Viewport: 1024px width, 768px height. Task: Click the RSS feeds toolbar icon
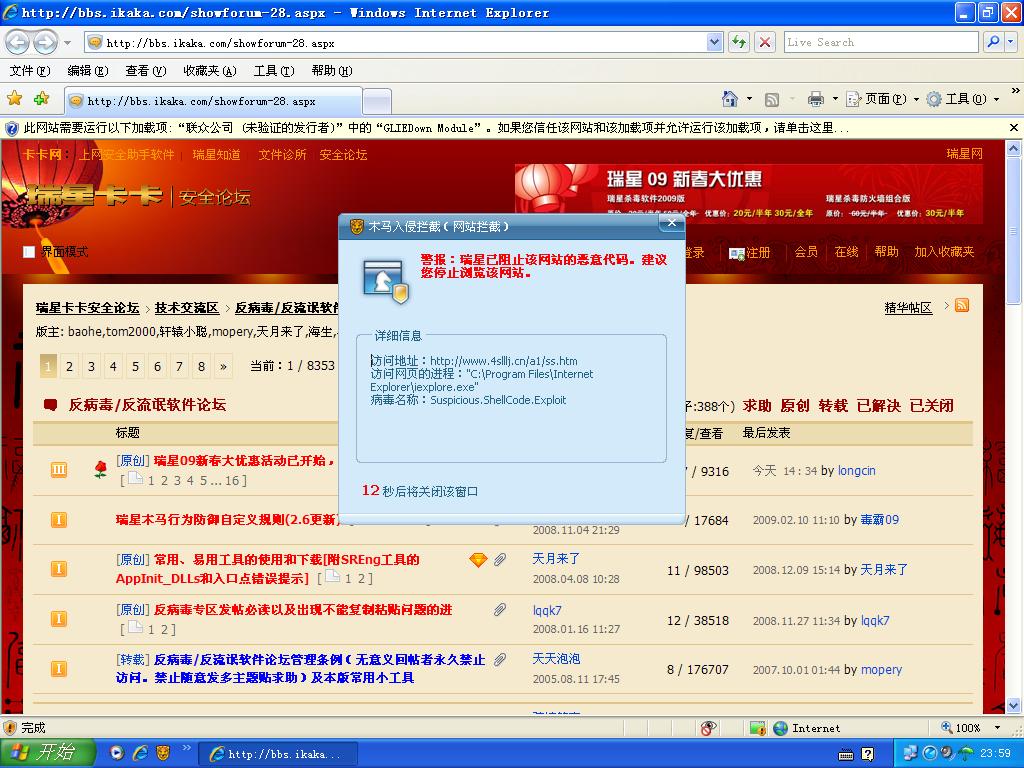tap(772, 99)
